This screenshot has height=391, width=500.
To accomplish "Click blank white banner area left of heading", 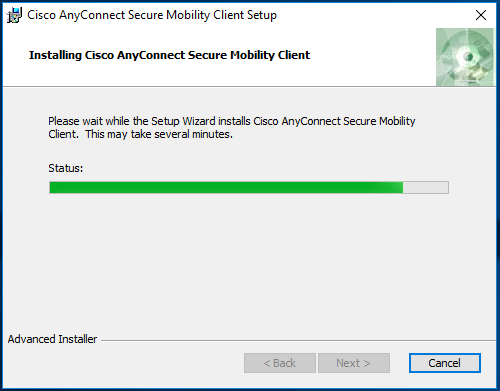I will 15,57.
